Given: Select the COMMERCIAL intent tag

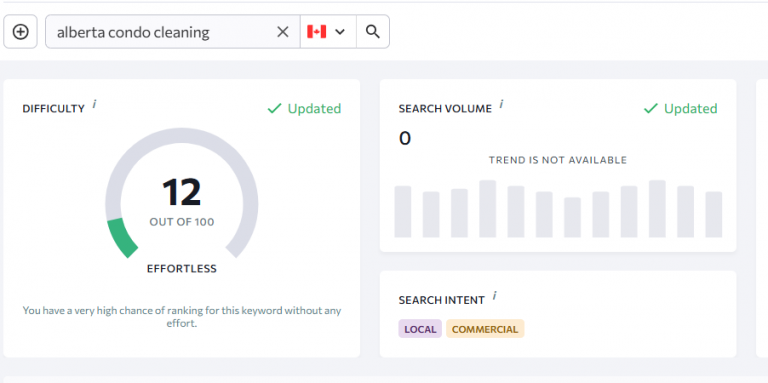Looking at the screenshot, I should [485, 329].
